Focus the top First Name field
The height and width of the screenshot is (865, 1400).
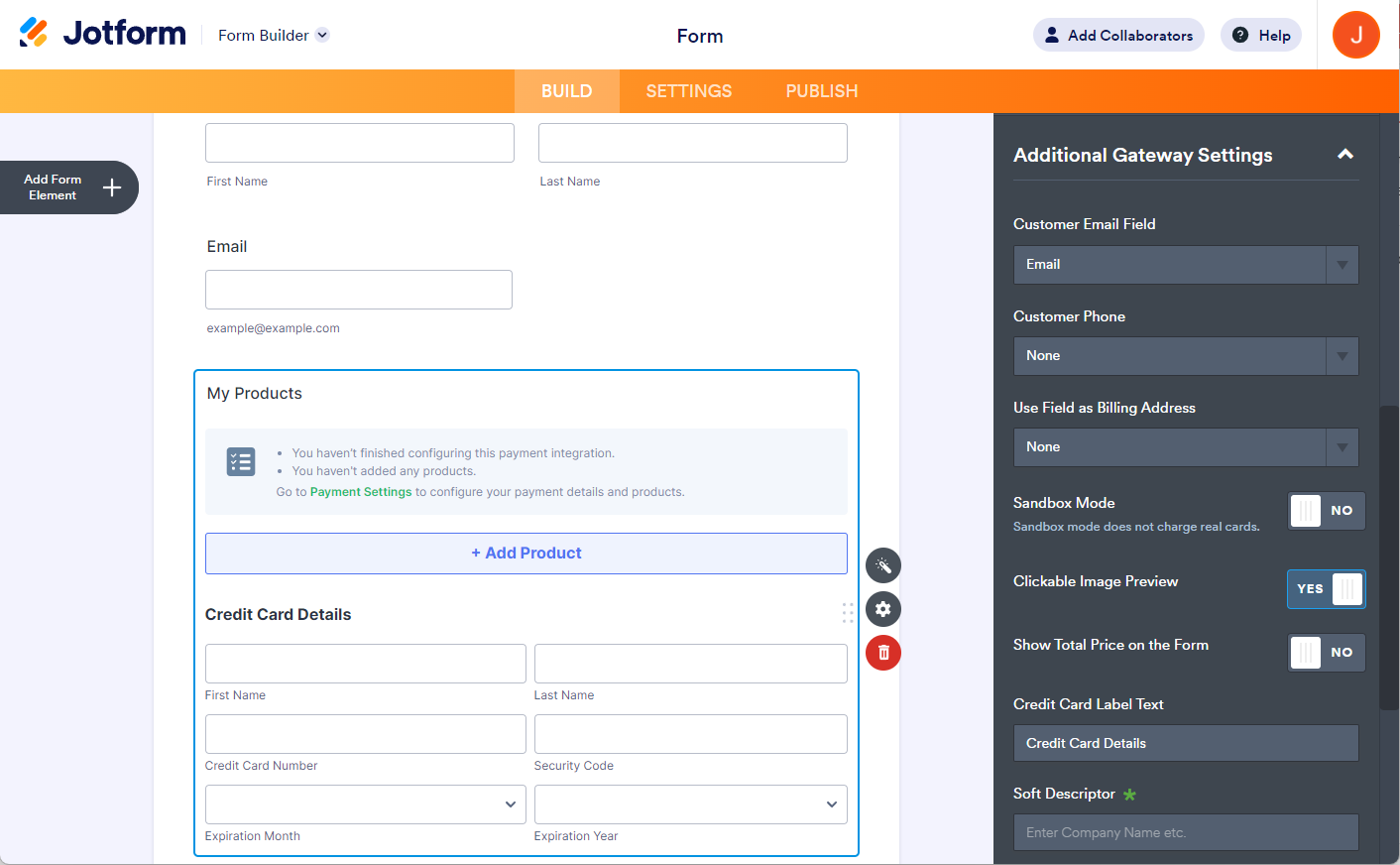click(x=360, y=143)
